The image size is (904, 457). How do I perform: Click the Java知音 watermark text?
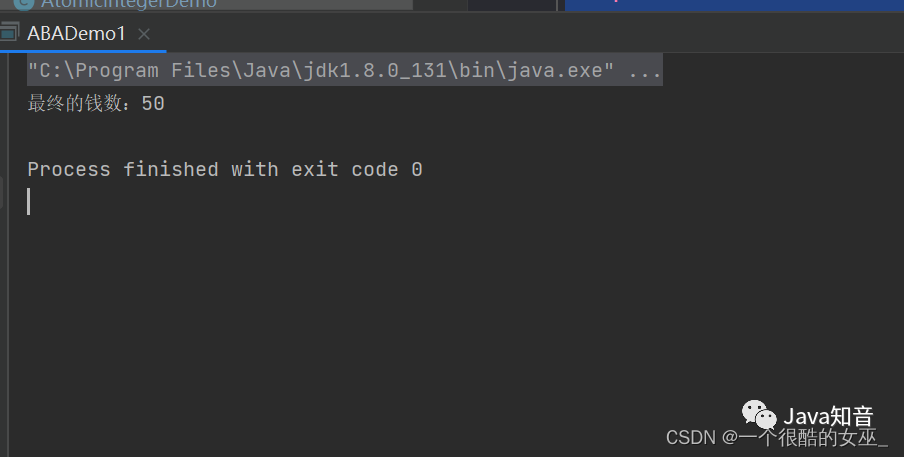(828, 416)
